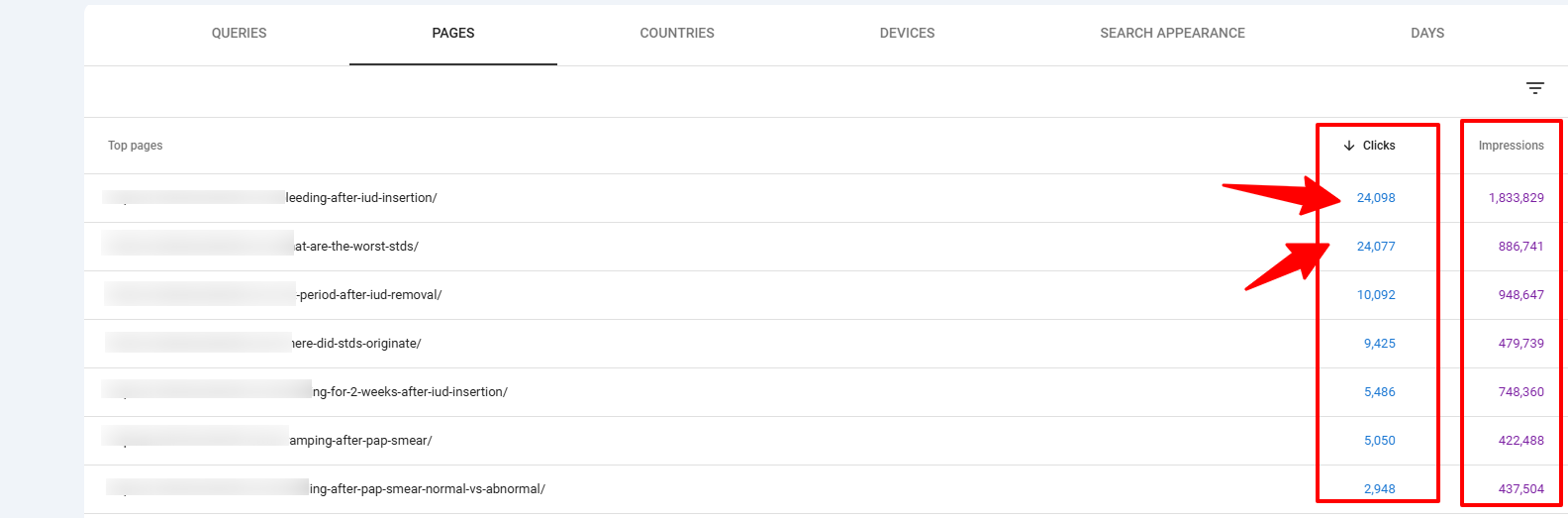Open the Countries tab

coord(677,33)
